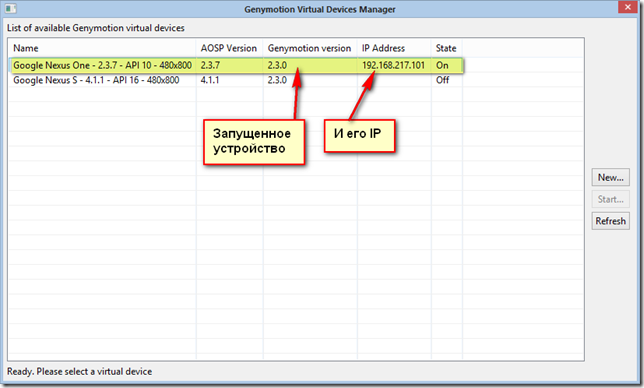644x388 pixels.
Task: Click Genymotion version 2.3.0 in Nexus S row
Action: tap(277, 80)
